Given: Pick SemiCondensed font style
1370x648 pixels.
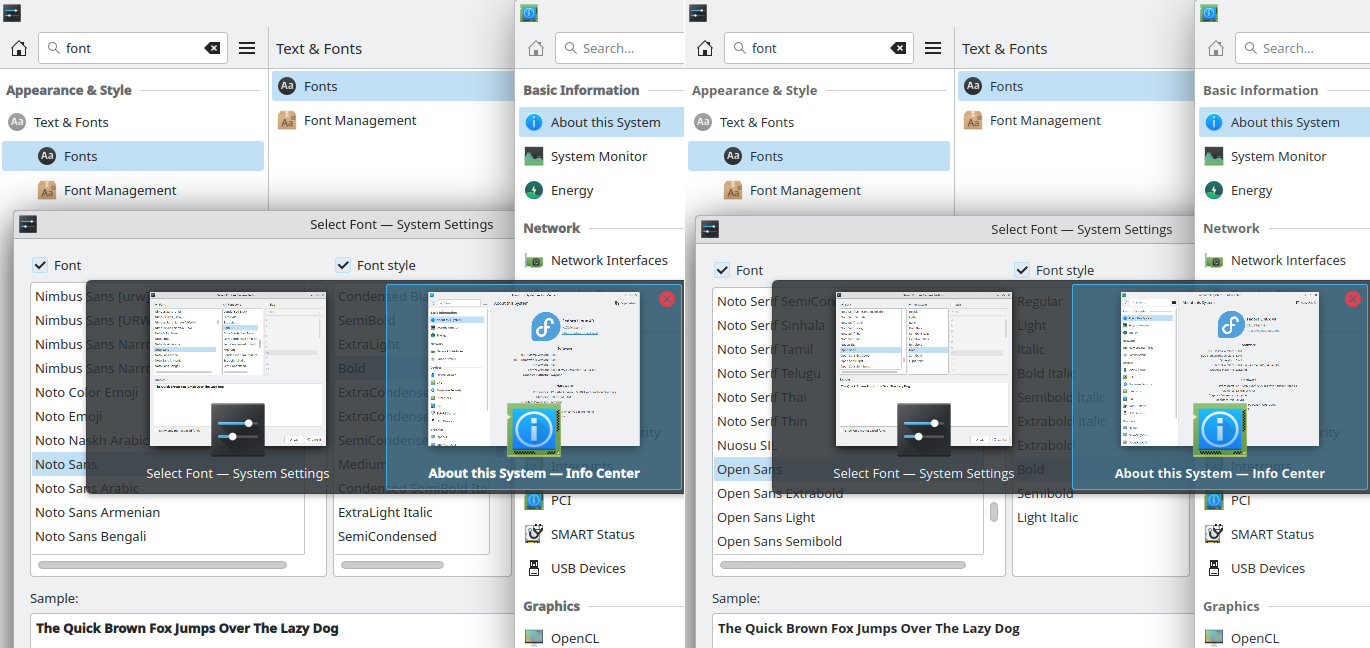Looking at the screenshot, I should (x=387, y=536).
